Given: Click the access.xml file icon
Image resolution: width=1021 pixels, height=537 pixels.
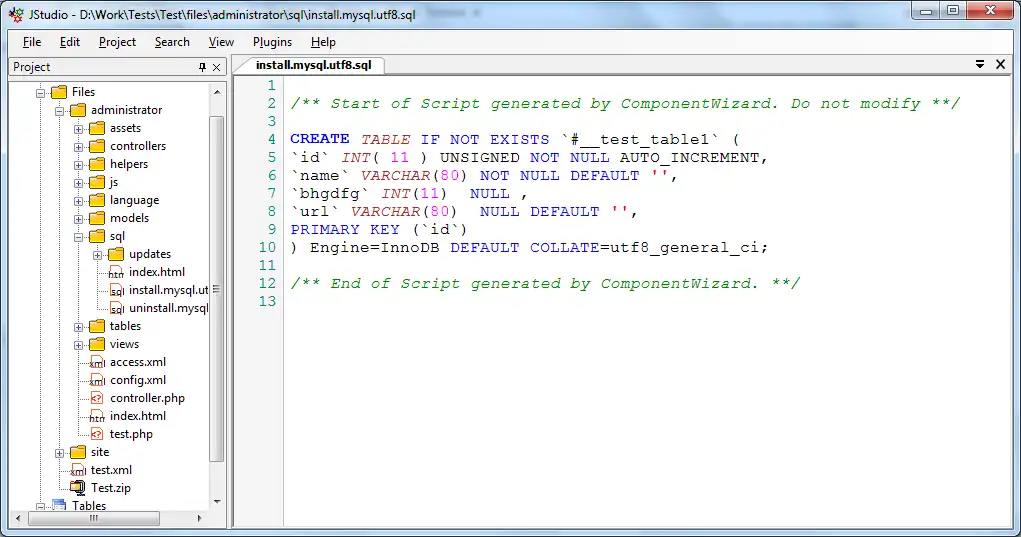Looking at the screenshot, I should pyautogui.click(x=97, y=362).
